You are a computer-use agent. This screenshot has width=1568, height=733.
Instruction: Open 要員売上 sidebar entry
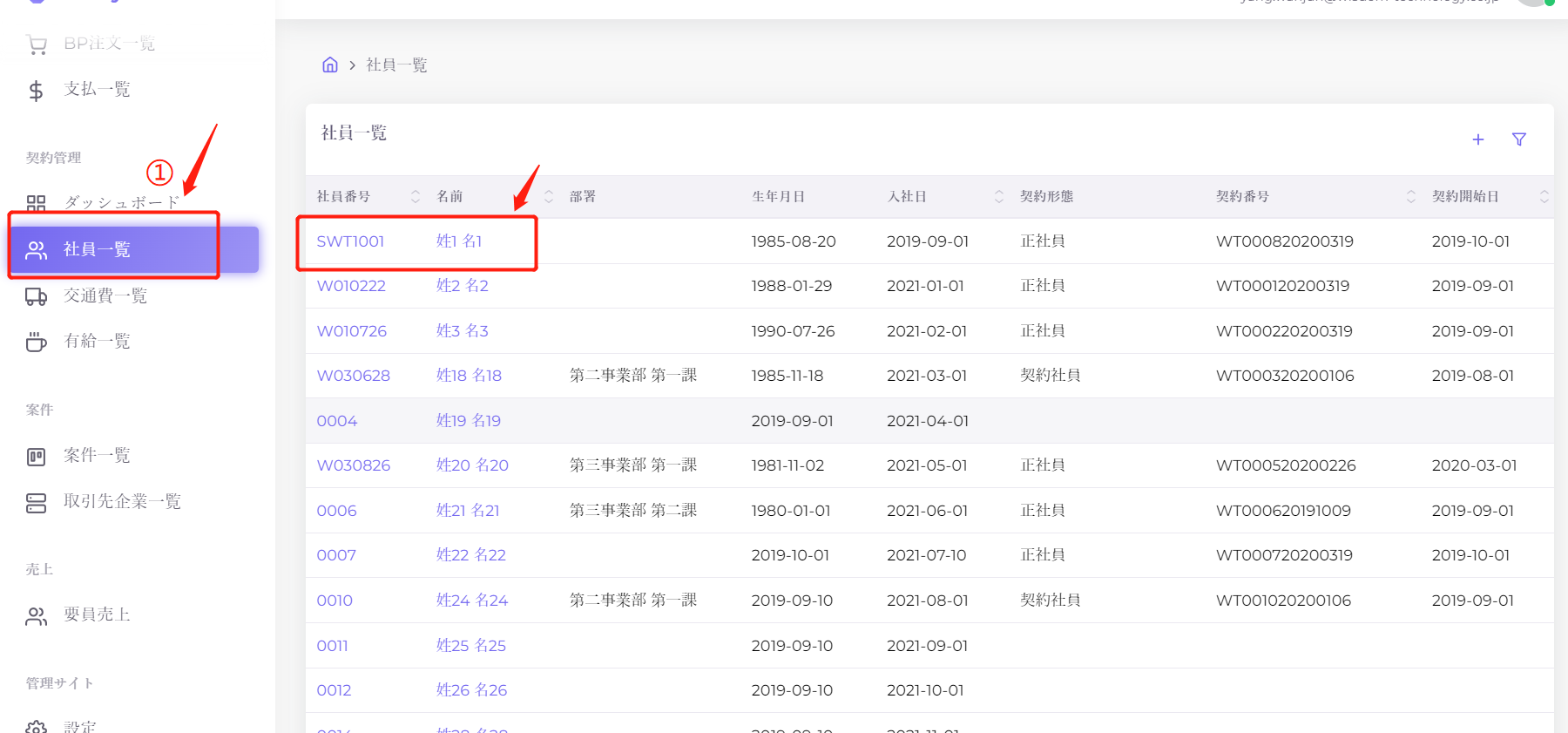[97, 615]
